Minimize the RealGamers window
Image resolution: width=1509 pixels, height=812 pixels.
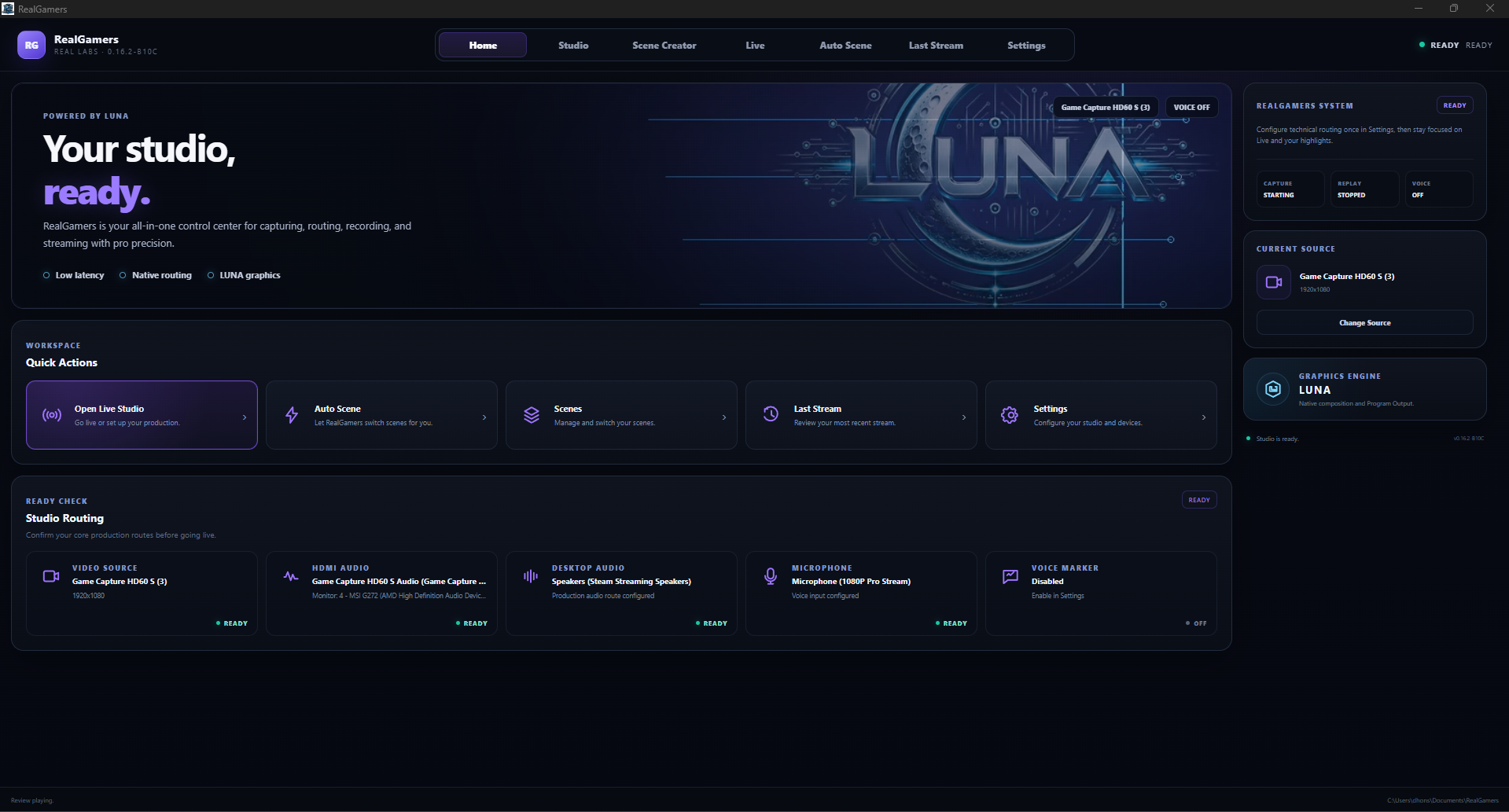click(1419, 9)
